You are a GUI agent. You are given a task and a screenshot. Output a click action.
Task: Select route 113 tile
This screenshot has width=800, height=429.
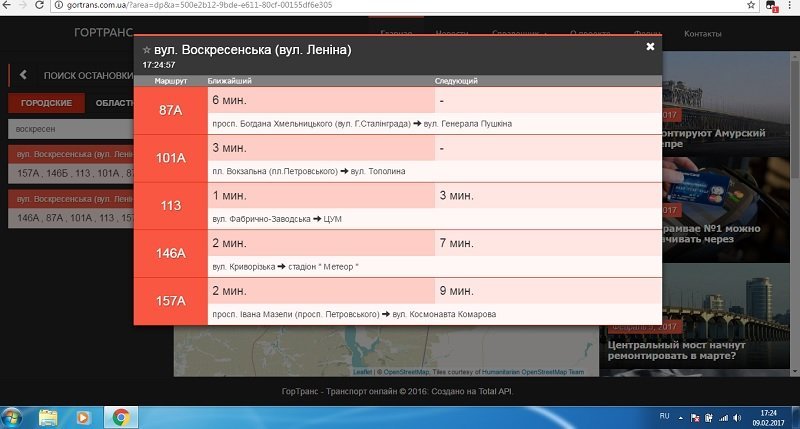click(170, 206)
